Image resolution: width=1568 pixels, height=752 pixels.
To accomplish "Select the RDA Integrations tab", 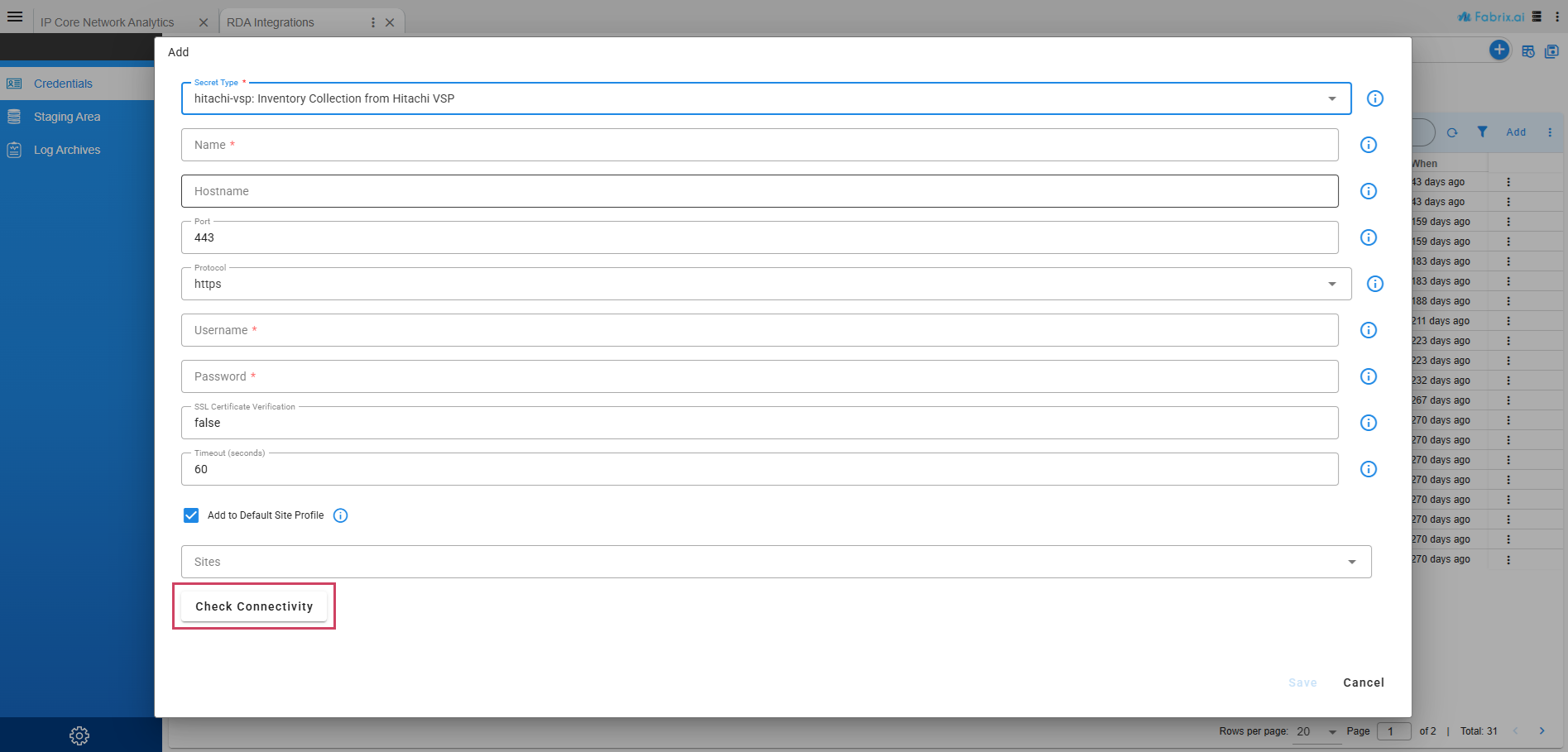I will coord(271,22).
